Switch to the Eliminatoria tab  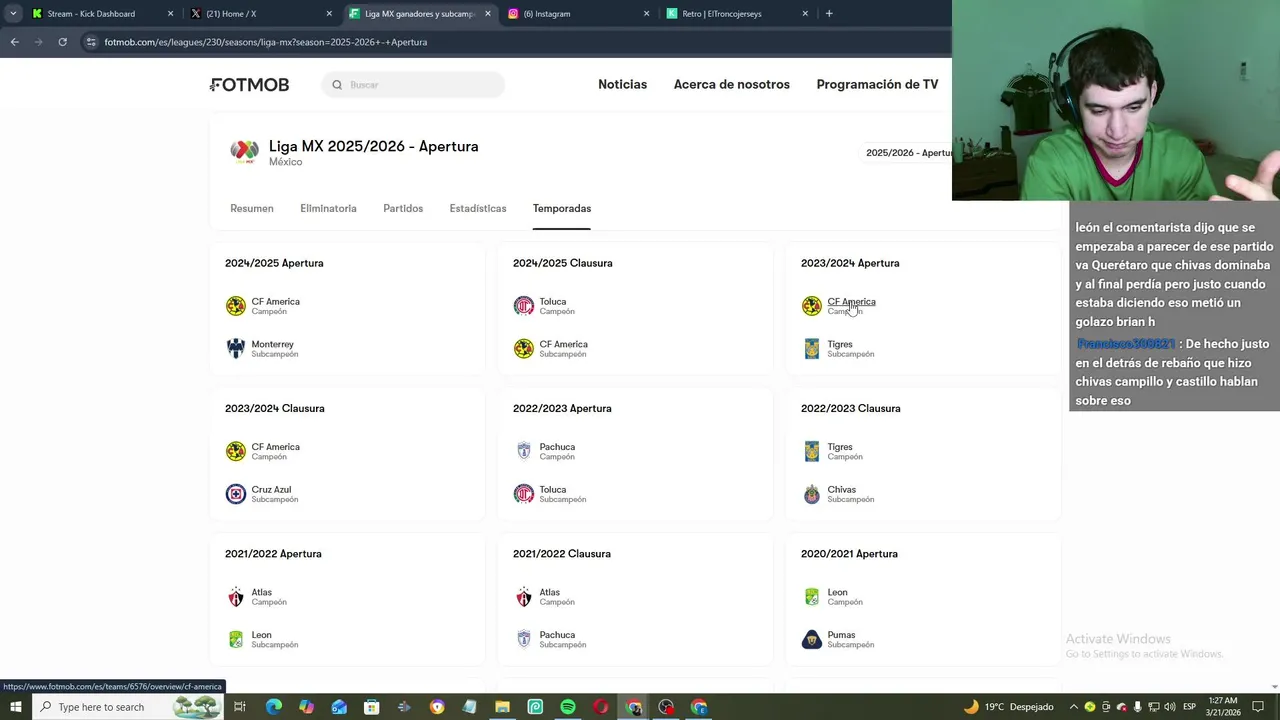click(328, 208)
